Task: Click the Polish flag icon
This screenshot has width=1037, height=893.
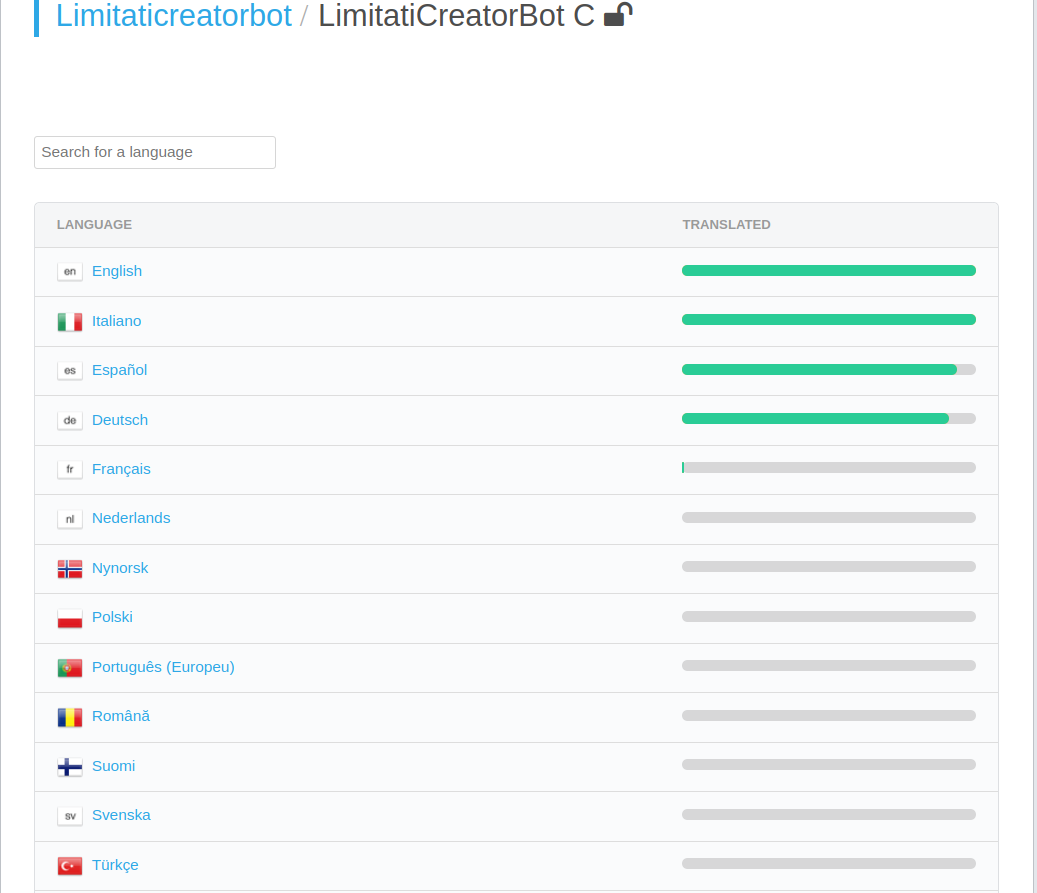Action: tap(70, 618)
